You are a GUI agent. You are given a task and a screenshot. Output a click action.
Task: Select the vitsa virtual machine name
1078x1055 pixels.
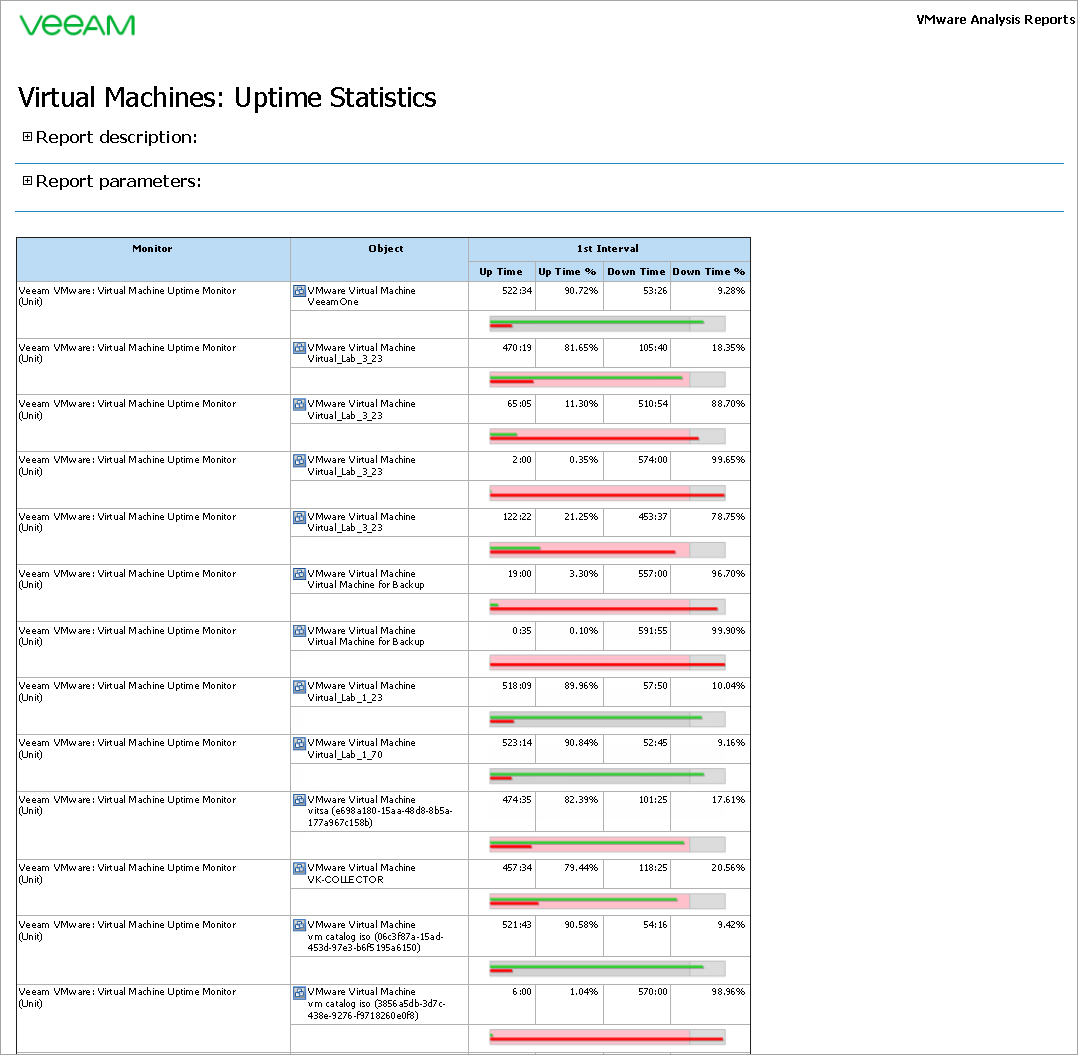pos(380,817)
